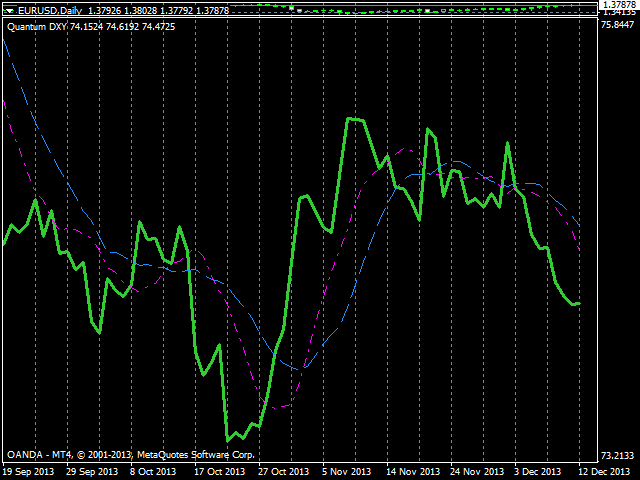Click the 75.8447 scale value

(x=619, y=25)
